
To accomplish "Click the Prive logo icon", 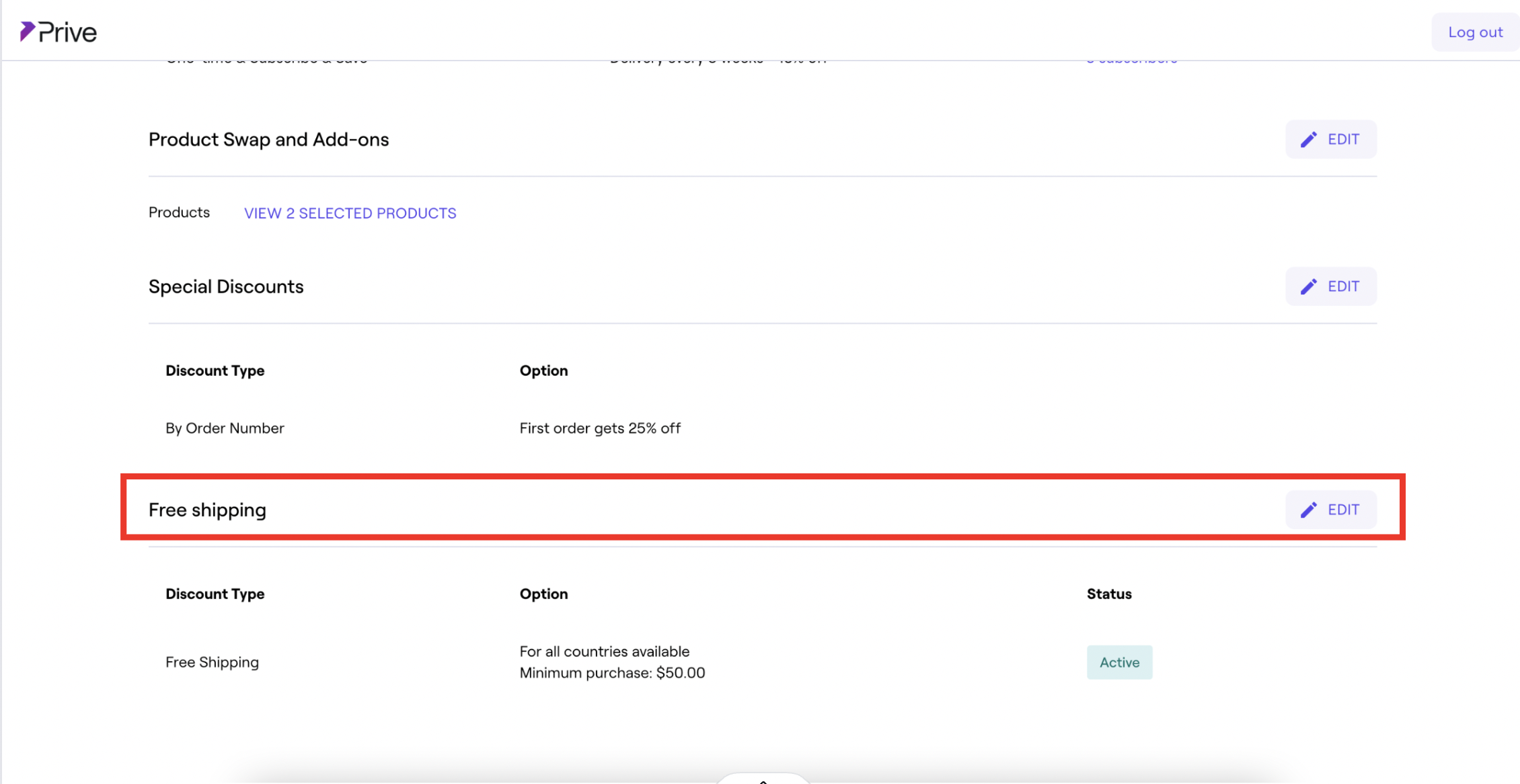I will [27, 32].
